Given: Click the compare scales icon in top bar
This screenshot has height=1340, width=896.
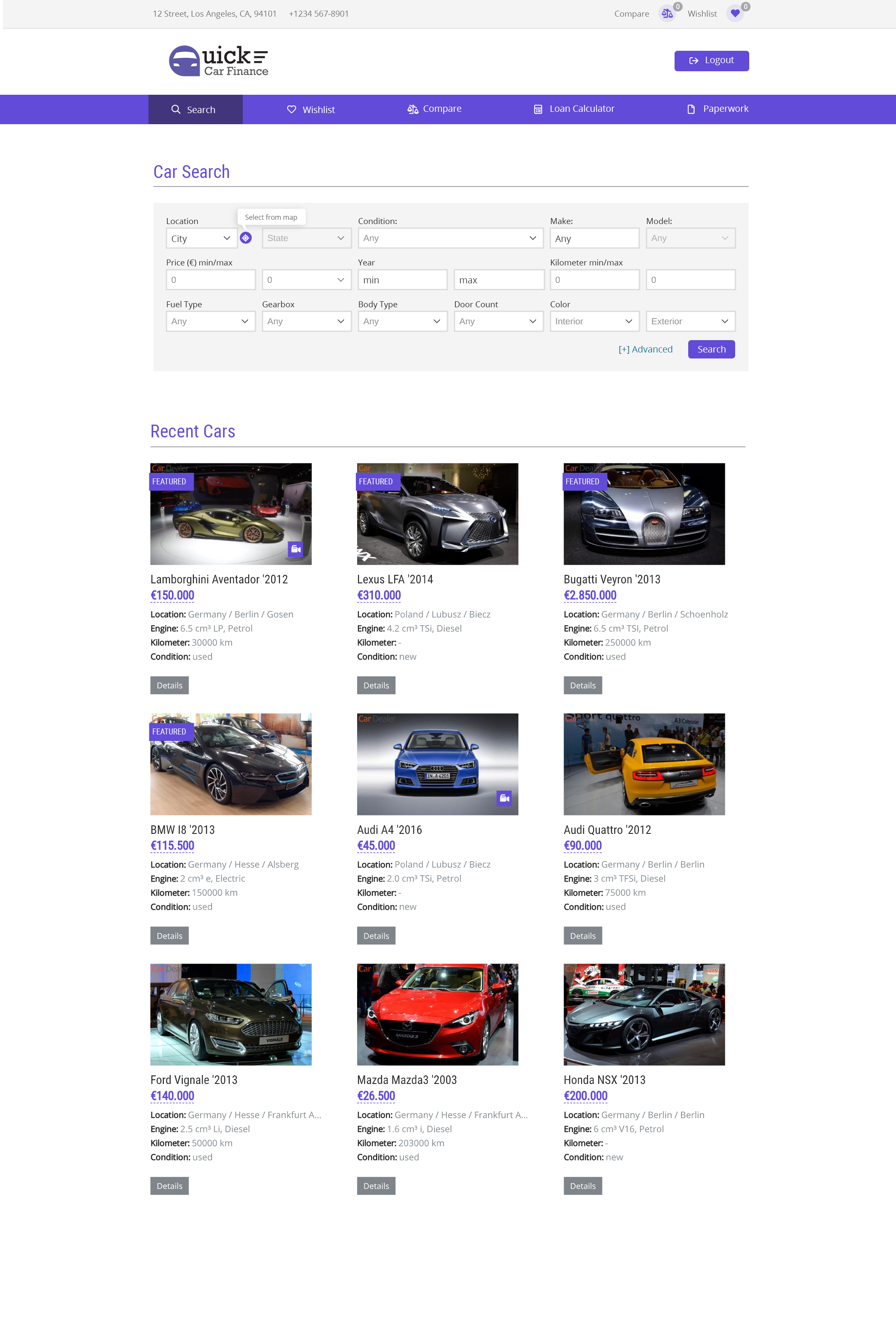Looking at the screenshot, I should 667,14.
